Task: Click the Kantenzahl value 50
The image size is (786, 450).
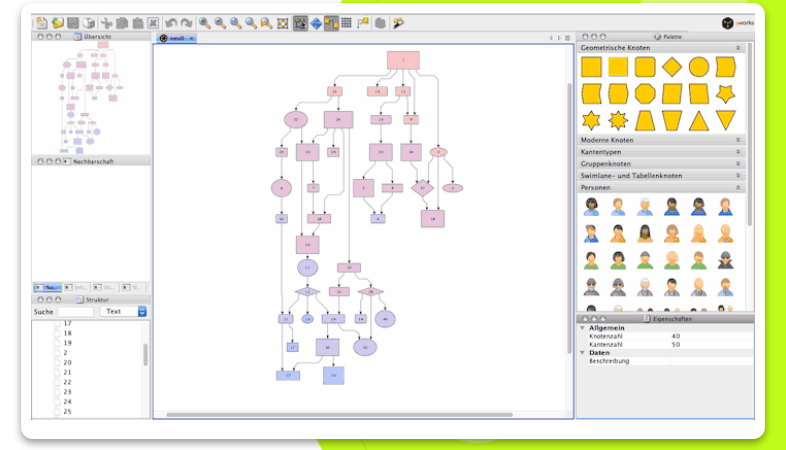Action: click(x=676, y=345)
